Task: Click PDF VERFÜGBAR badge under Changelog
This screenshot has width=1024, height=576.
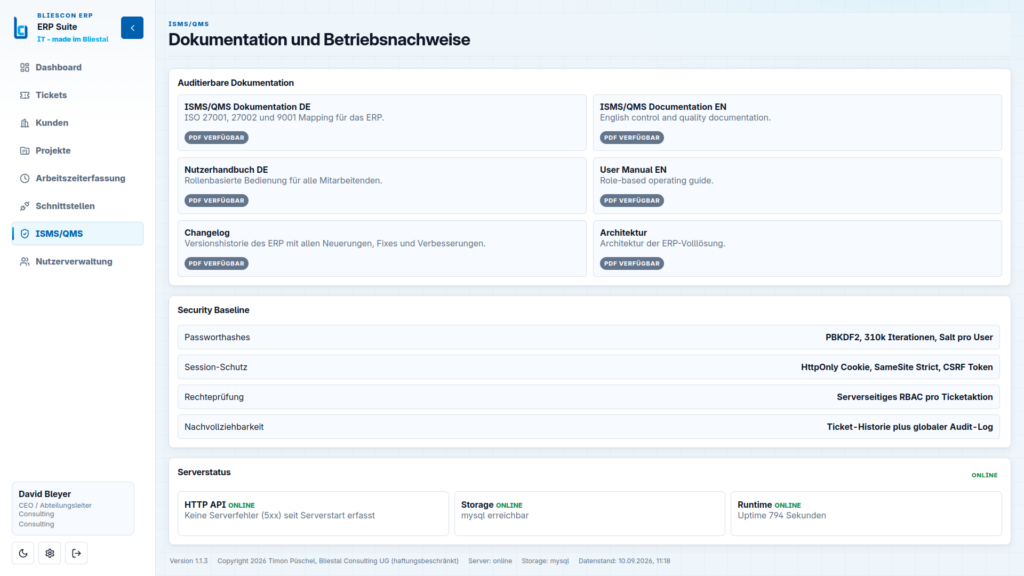Action: click(x=216, y=263)
